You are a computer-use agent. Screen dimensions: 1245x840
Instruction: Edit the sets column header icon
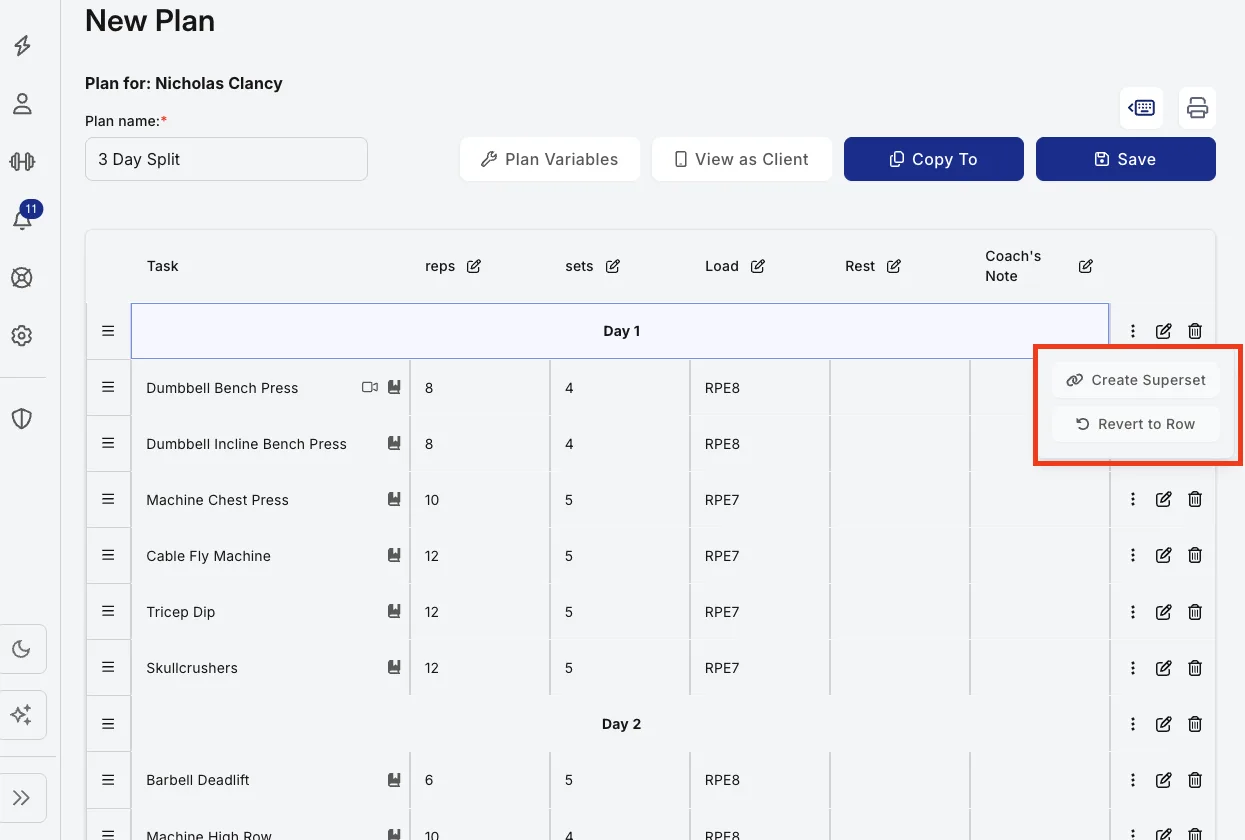coord(613,266)
